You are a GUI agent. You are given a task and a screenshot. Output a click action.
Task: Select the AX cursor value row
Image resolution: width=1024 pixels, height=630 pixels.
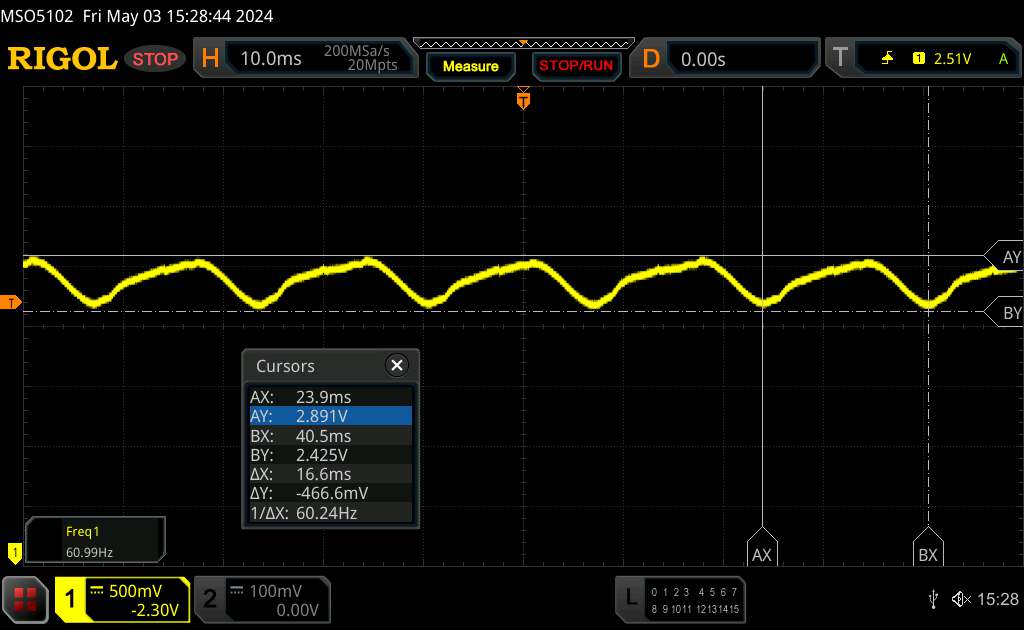click(x=330, y=396)
